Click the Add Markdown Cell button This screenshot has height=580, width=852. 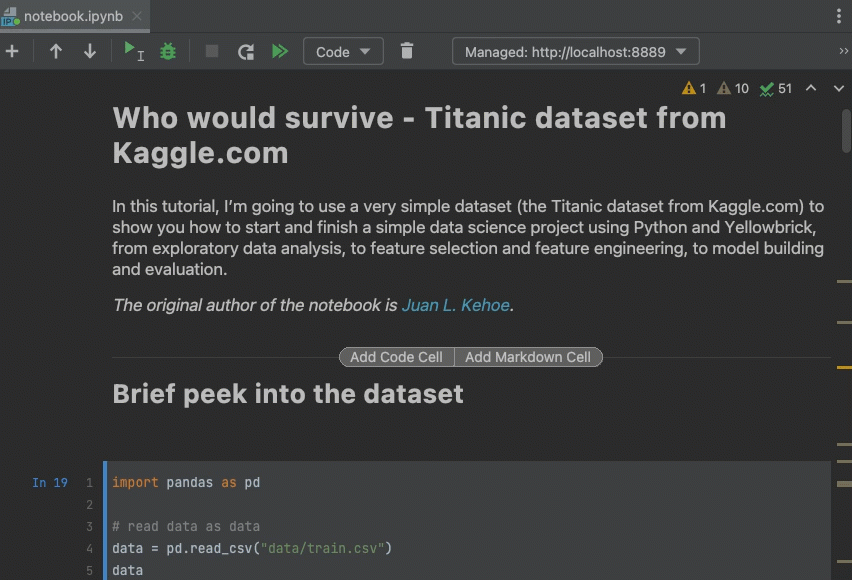528,357
